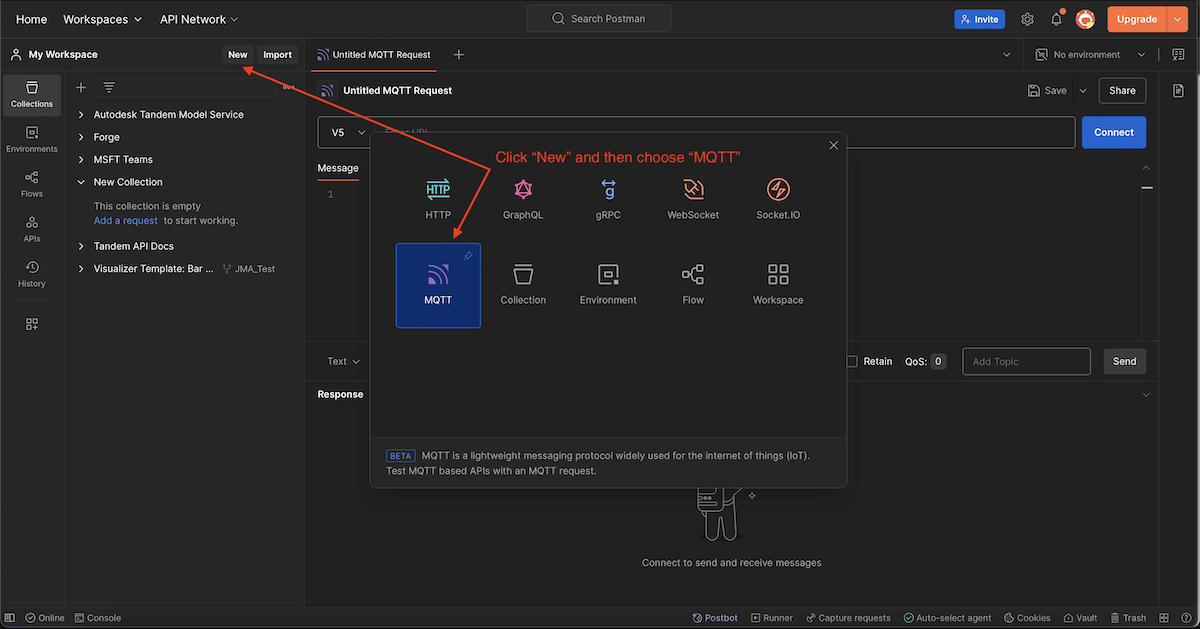
Task: Open the V5 protocol version dropdown
Action: pyautogui.click(x=345, y=131)
